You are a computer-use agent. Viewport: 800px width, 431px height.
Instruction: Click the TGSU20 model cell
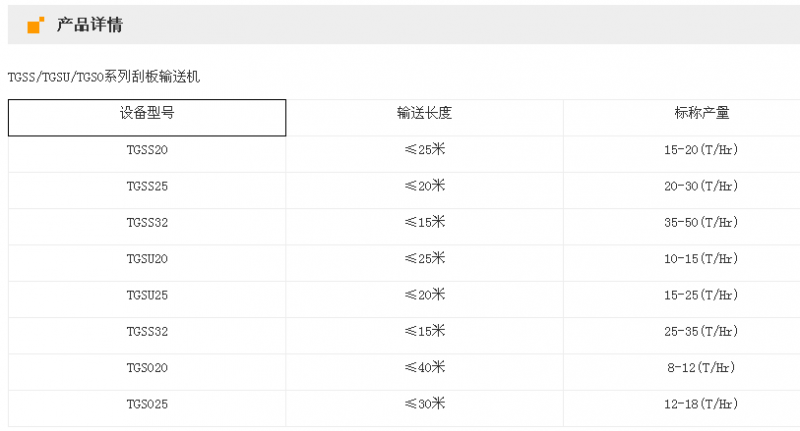(147, 263)
